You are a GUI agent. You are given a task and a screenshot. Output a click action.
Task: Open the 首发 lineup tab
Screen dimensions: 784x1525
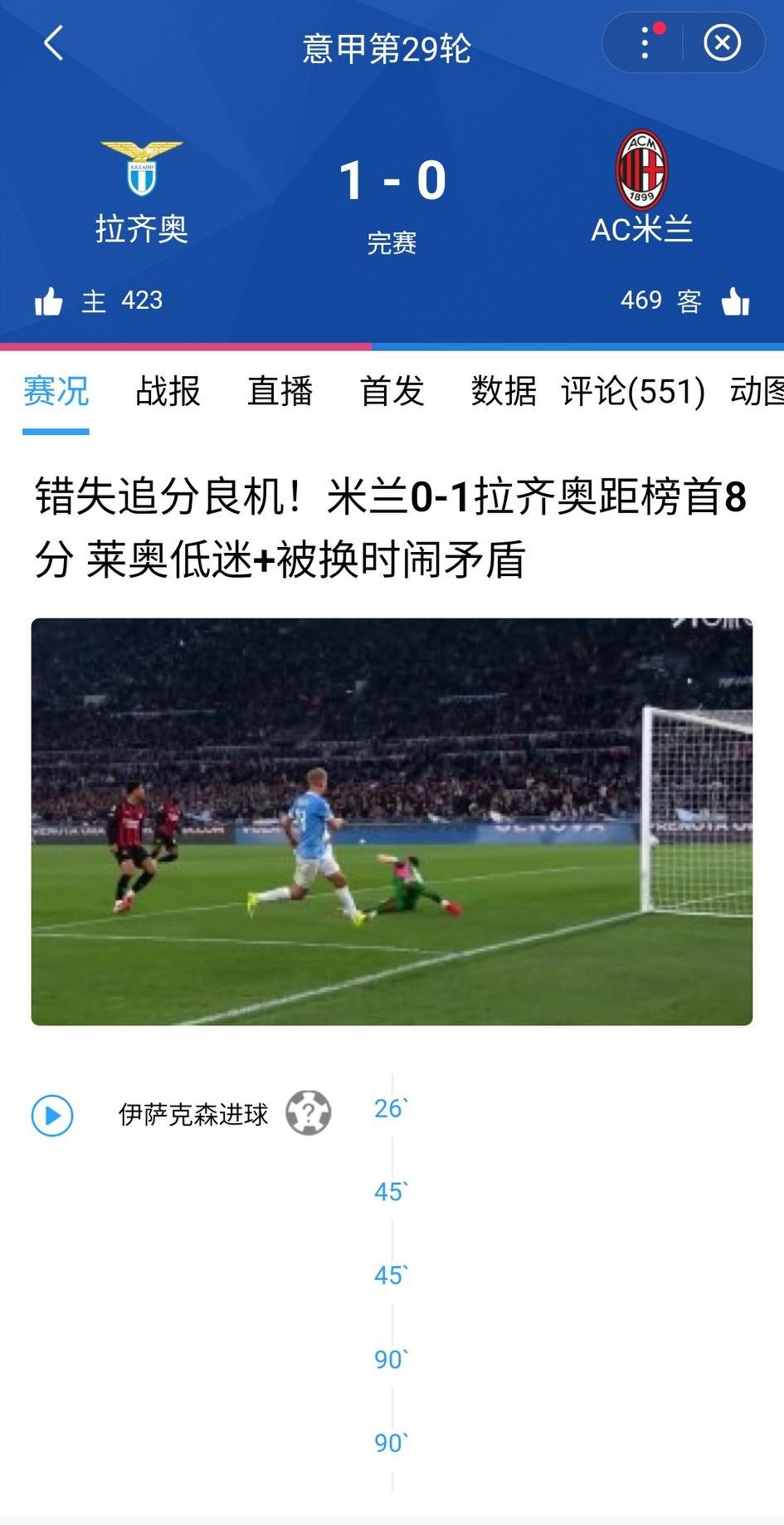[x=392, y=391]
